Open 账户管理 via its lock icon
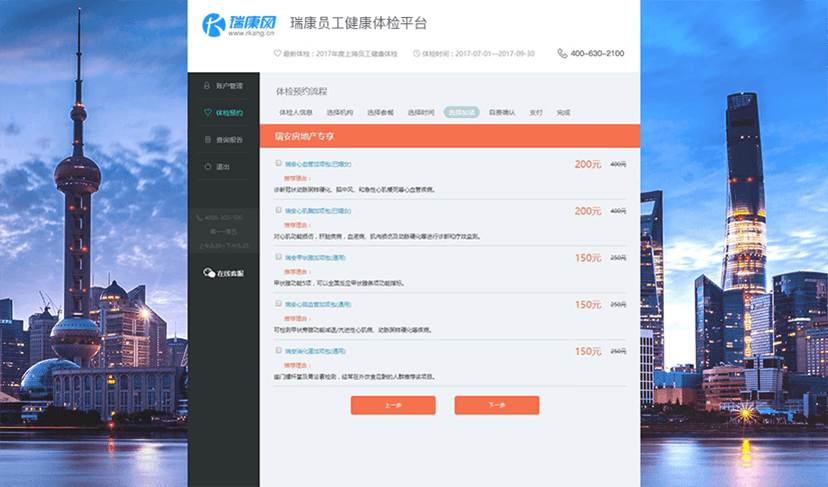Screen dimensions: 828x487 (206, 86)
